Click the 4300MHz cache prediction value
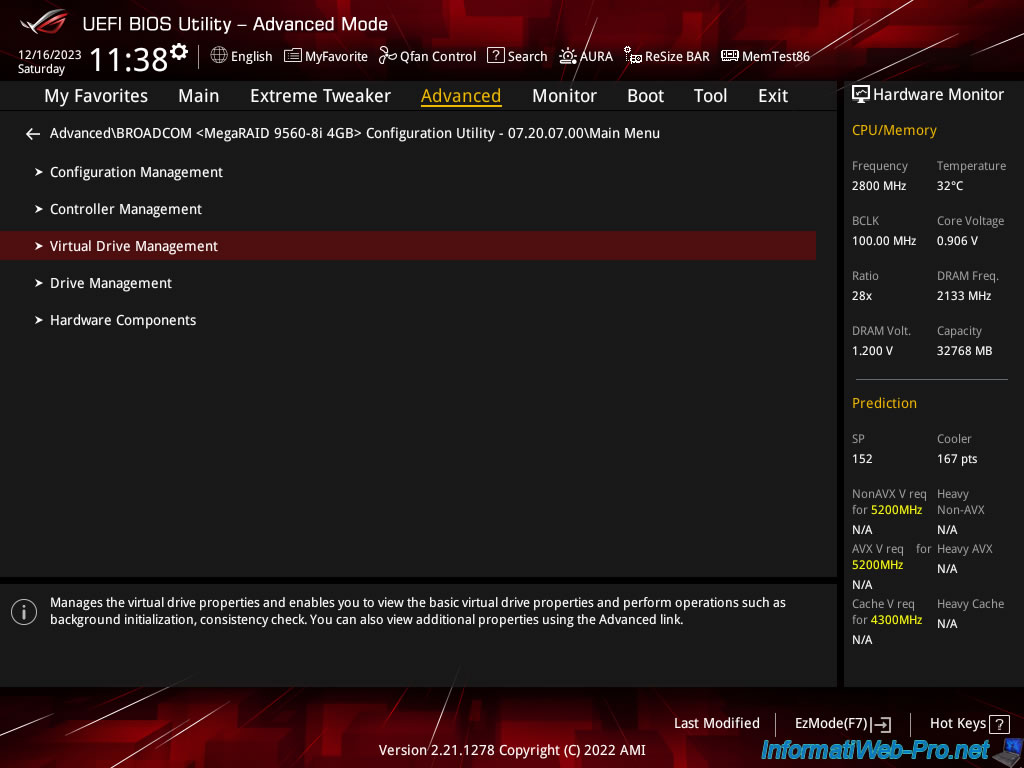The width and height of the screenshot is (1024, 768). 895,620
